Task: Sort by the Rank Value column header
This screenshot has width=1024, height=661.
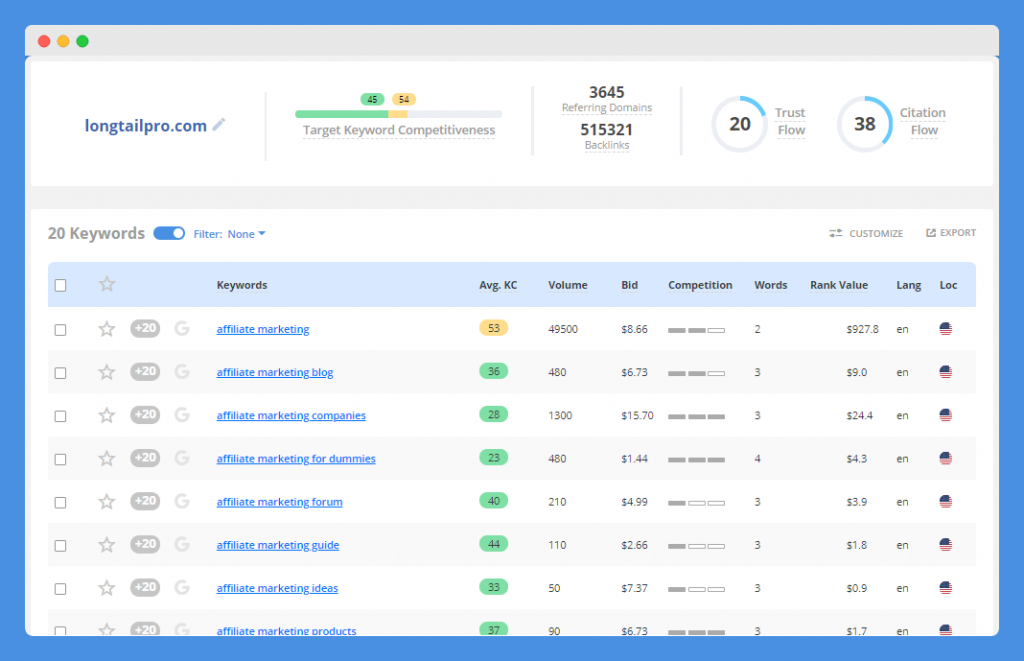Action: click(839, 285)
